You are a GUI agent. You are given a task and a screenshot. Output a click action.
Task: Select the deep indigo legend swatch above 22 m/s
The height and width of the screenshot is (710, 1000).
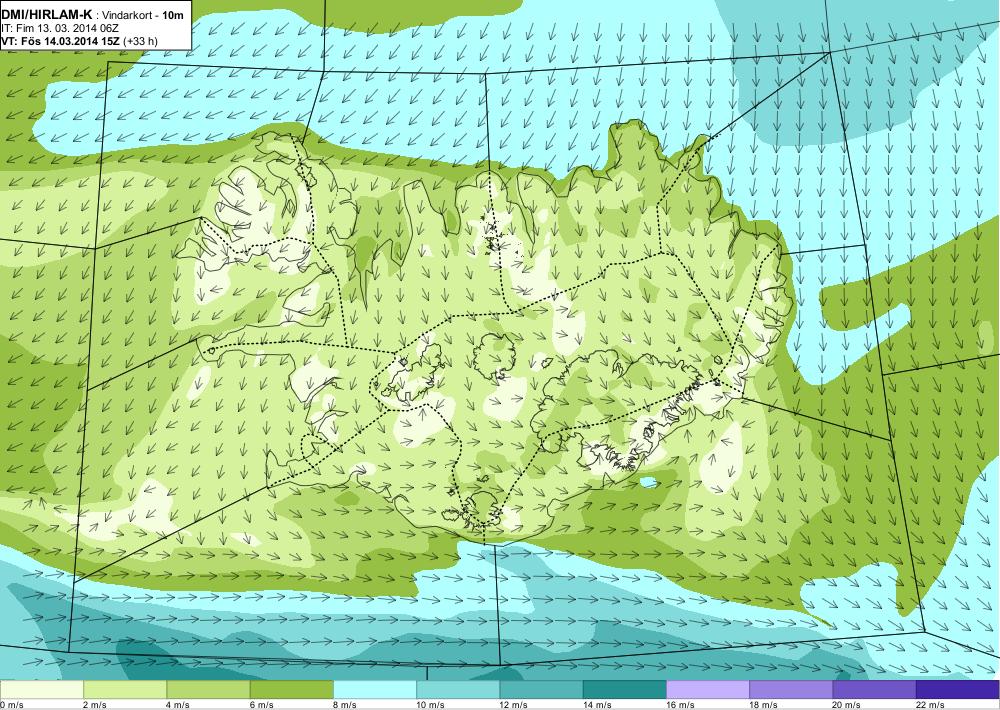[x=957, y=690]
